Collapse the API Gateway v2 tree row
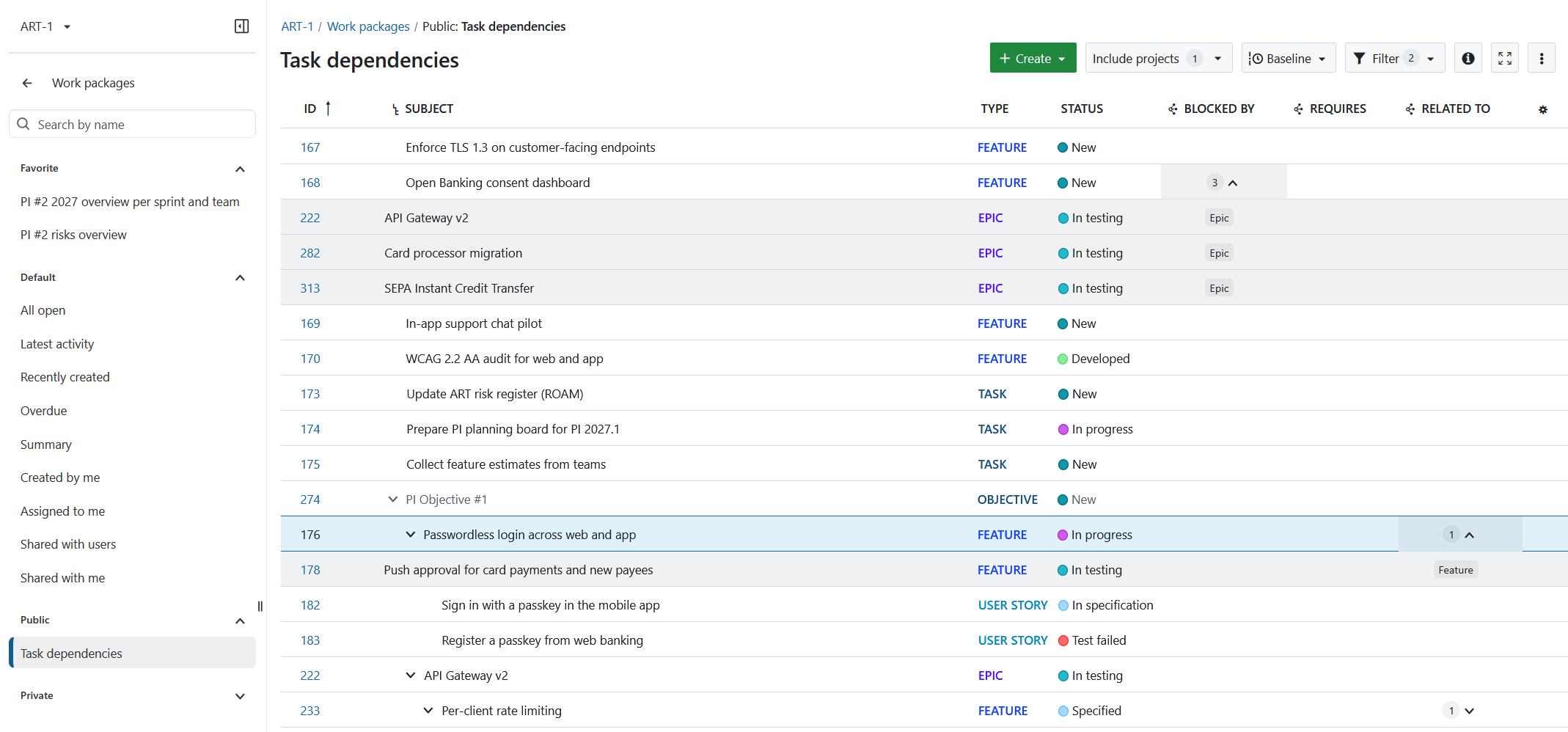Viewport: 1568px width, 732px height. point(411,676)
